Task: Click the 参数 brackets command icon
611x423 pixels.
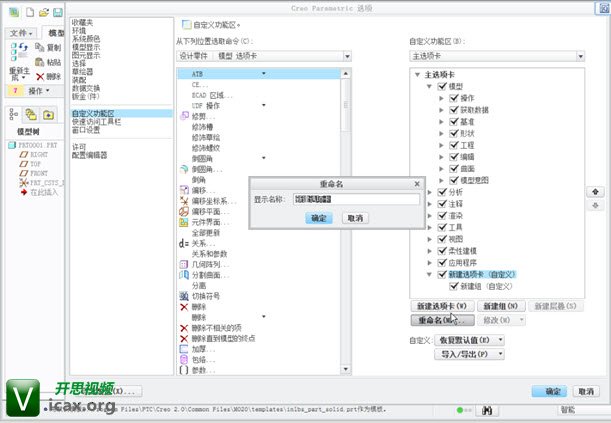Action: coord(184,370)
